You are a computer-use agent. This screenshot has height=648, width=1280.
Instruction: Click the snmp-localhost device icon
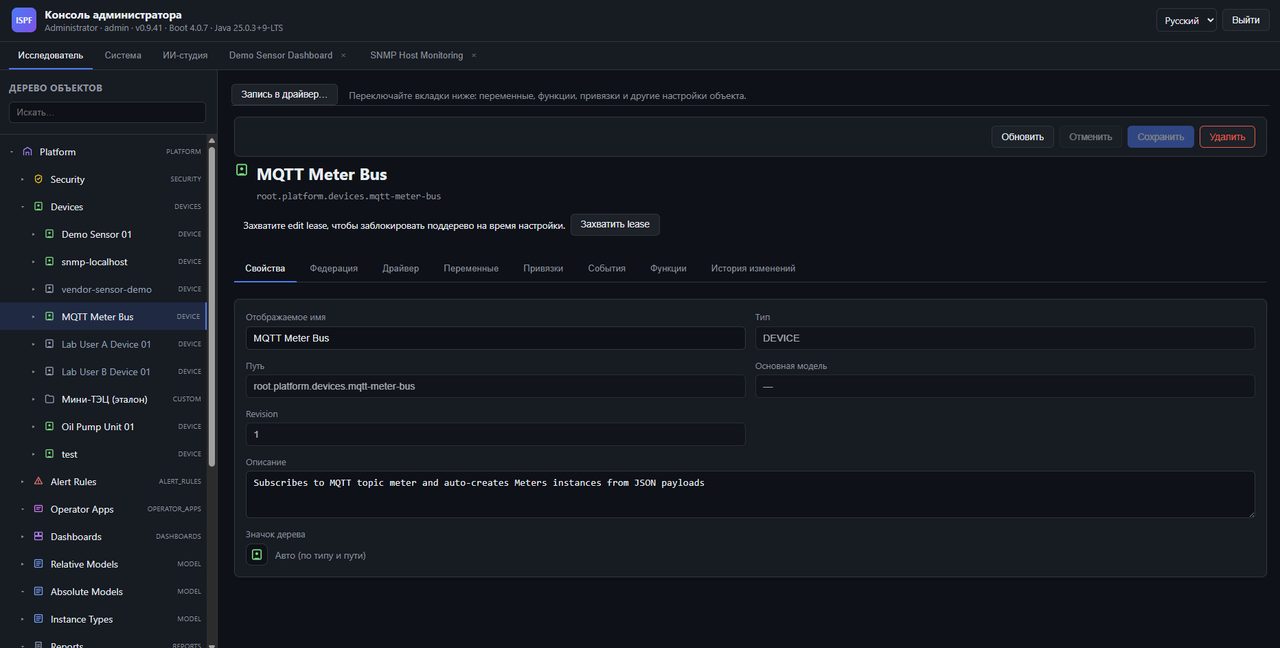[49, 262]
